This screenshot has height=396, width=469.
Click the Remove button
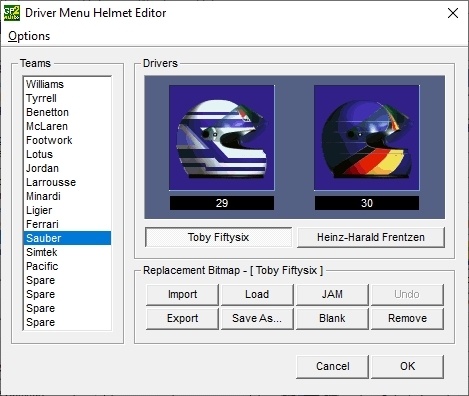tap(407, 319)
